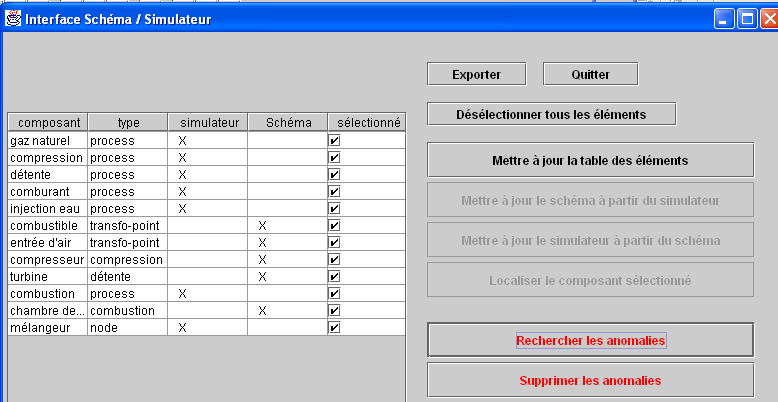Toggle checkbox for chambre de... row
This screenshot has width=778, height=402.
pyautogui.click(x=334, y=311)
